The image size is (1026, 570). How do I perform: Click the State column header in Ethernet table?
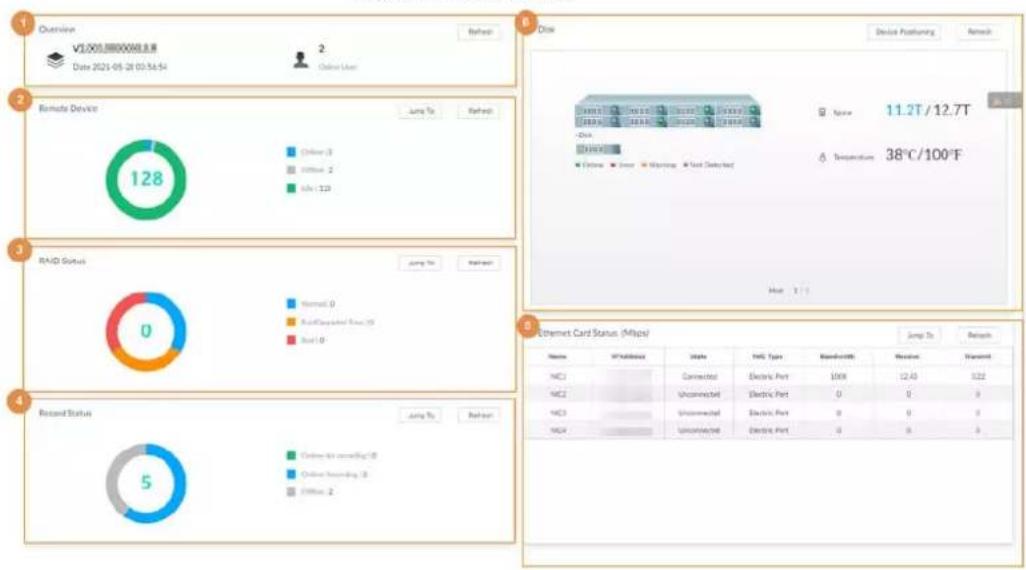tap(698, 357)
